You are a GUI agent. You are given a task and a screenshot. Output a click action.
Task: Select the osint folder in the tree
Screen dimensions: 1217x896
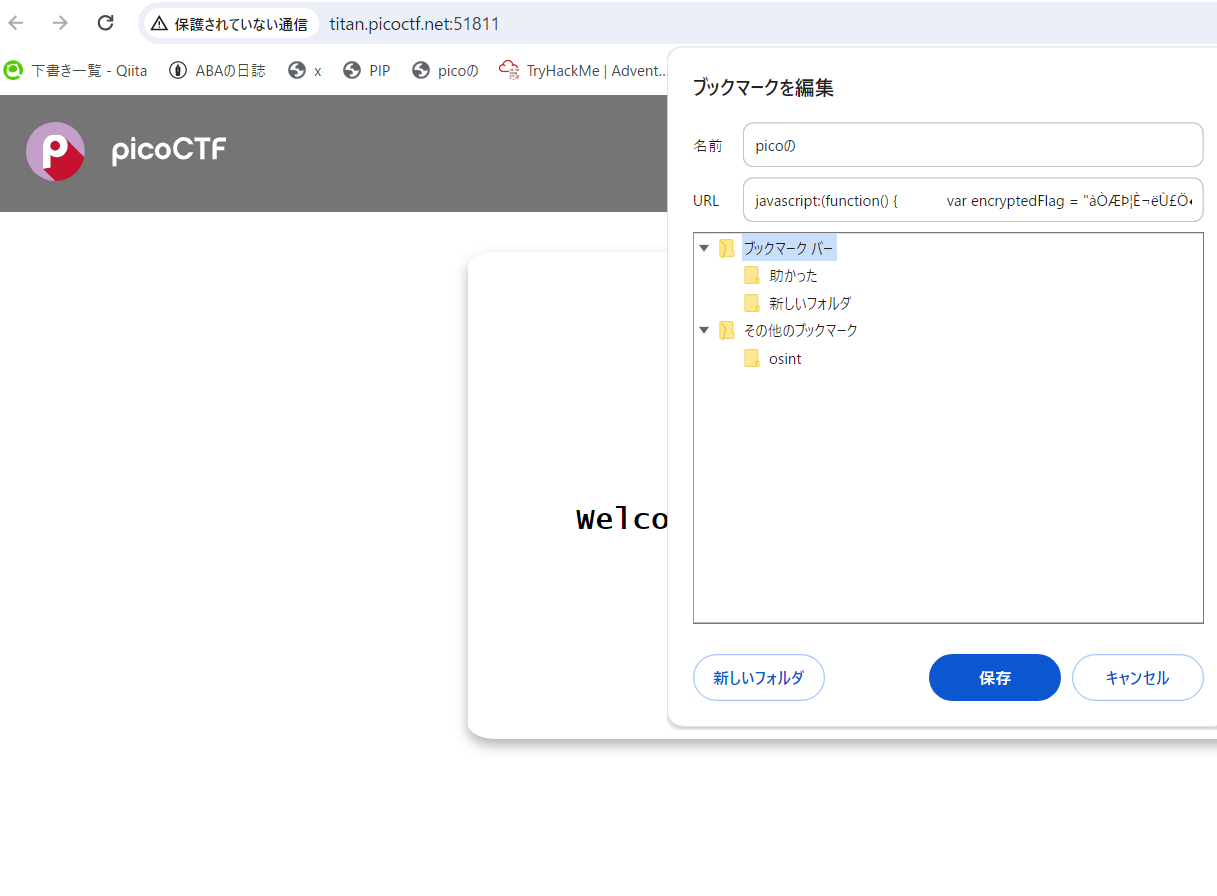[x=786, y=358]
